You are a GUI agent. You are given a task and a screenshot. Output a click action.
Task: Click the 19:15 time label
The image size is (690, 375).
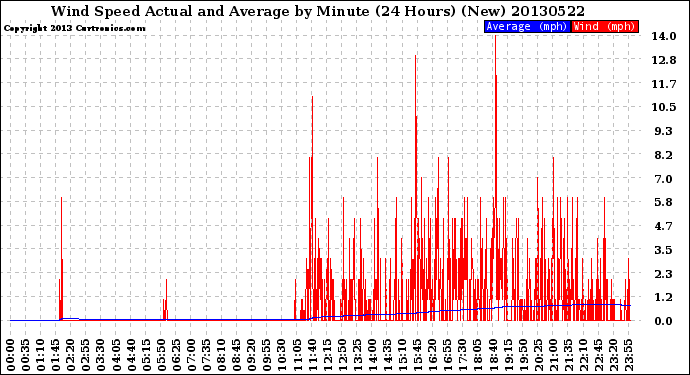tap(508, 355)
